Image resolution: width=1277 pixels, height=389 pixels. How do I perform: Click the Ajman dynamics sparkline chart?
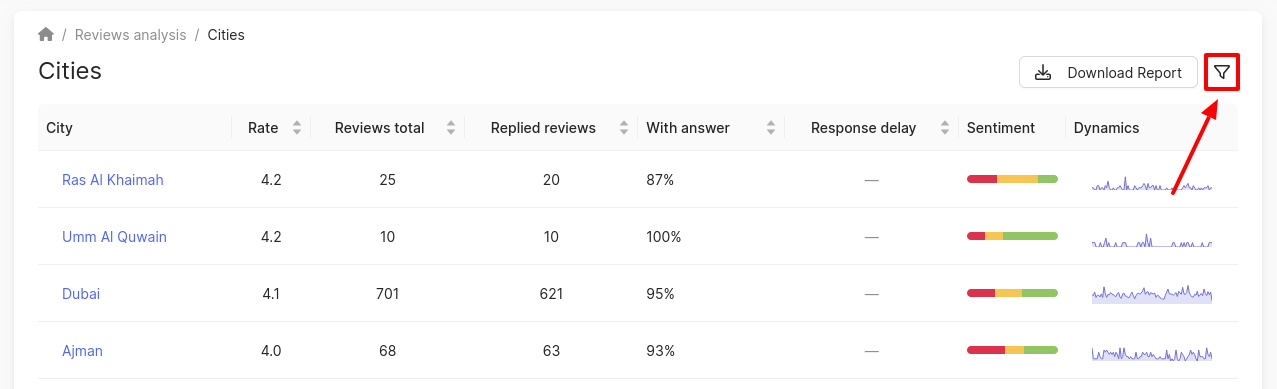point(1152,352)
